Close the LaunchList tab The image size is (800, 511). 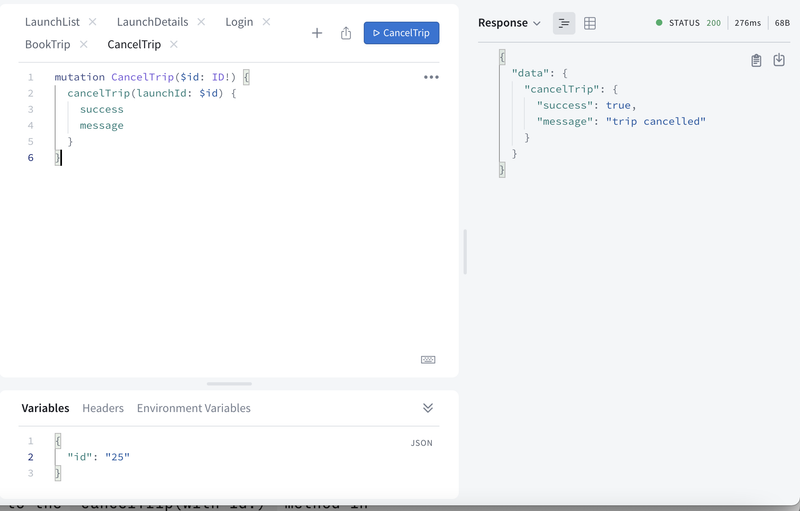pyautogui.click(x=93, y=22)
